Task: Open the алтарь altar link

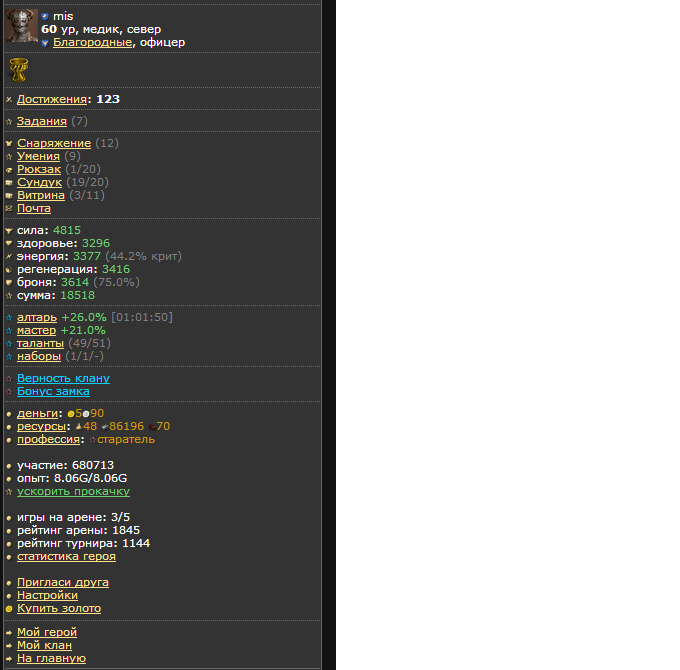Action: [x=37, y=317]
